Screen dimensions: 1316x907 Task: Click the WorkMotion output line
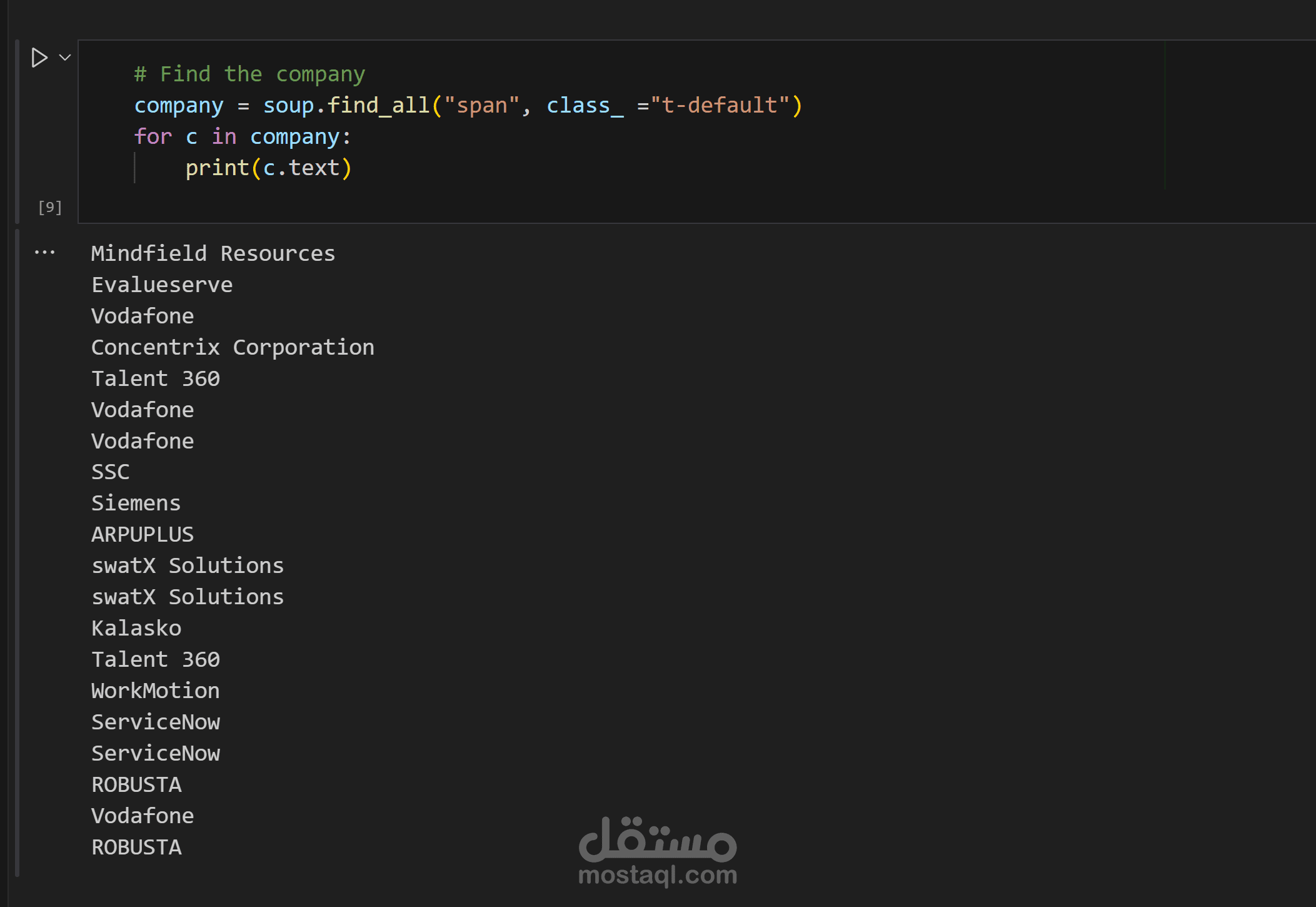click(x=155, y=691)
